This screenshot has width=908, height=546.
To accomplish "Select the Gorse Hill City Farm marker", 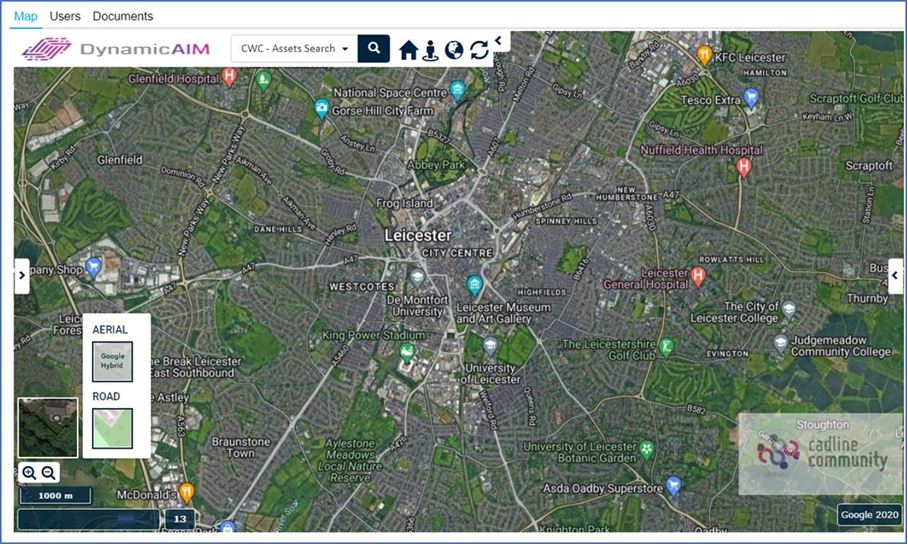I will pyautogui.click(x=321, y=108).
